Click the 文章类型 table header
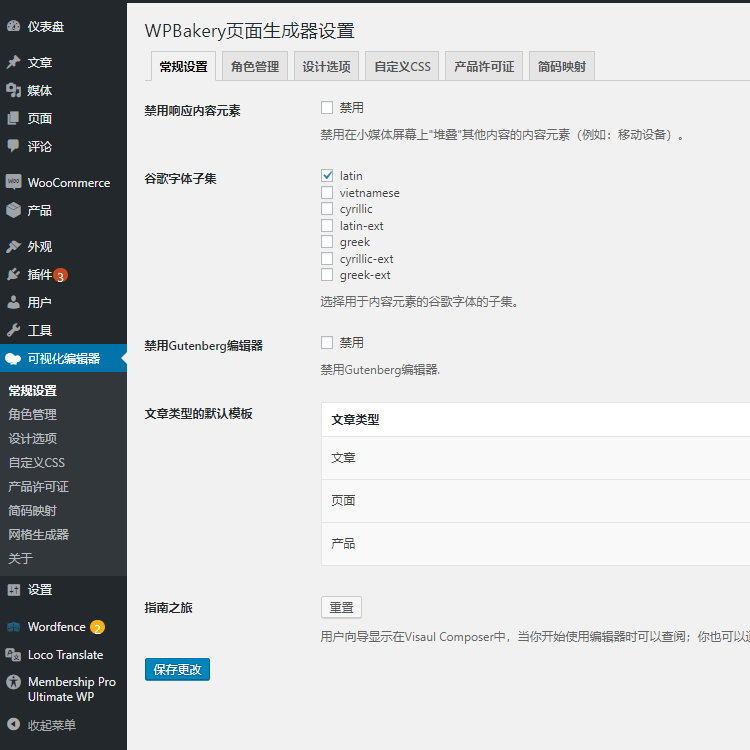The width and height of the screenshot is (750, 750). pyautogui.click(x=536, y=419)
